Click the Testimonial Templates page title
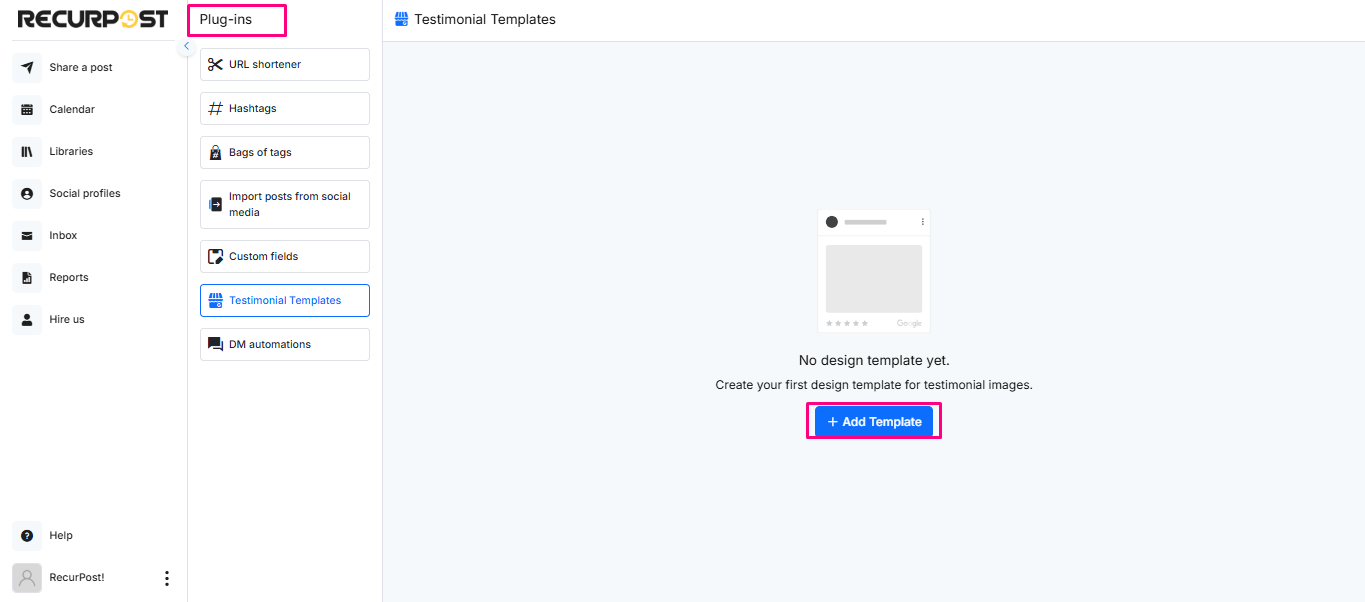The height and width of the screenshot is (602, 1365). click(485, 19)
